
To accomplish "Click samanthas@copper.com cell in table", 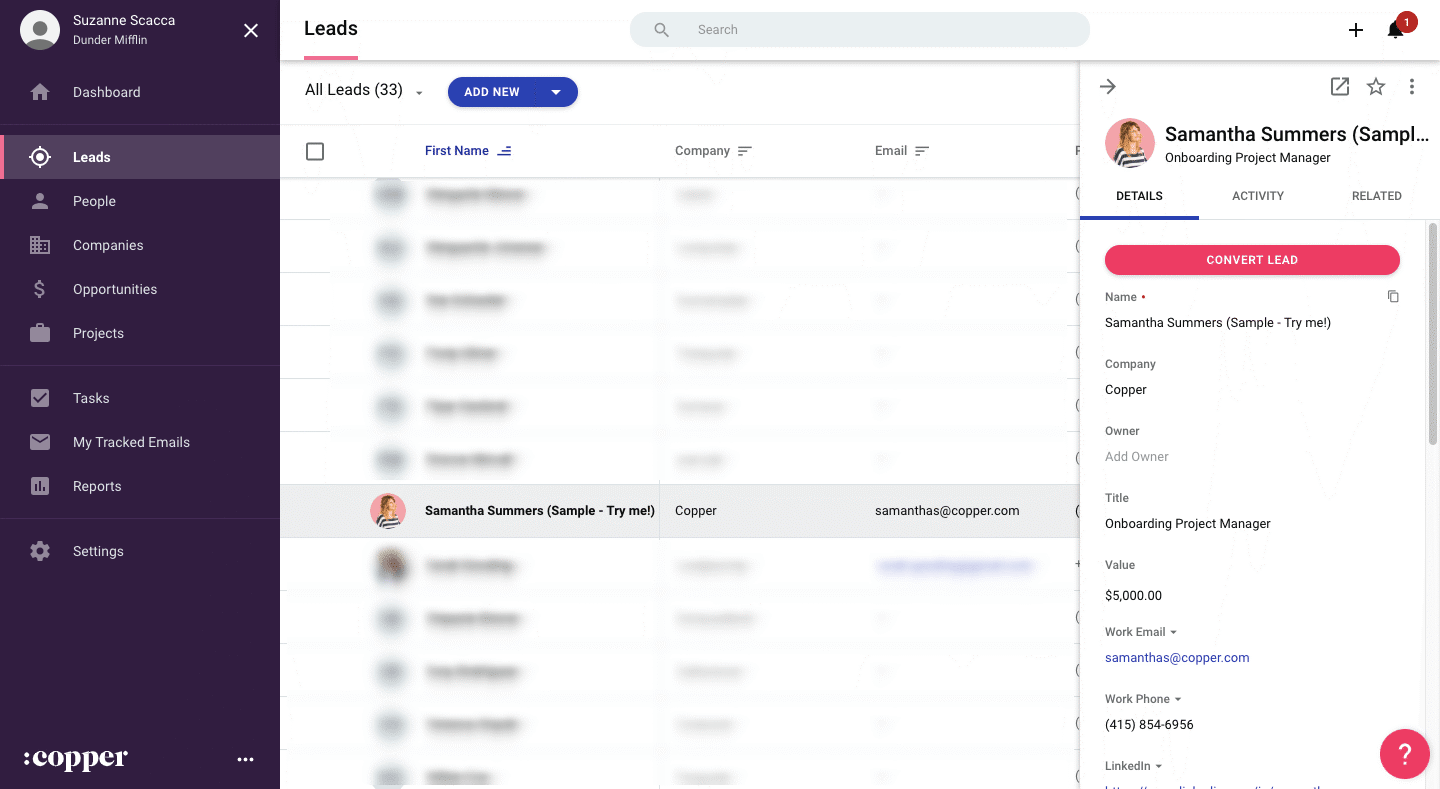I will click(947, 511).
